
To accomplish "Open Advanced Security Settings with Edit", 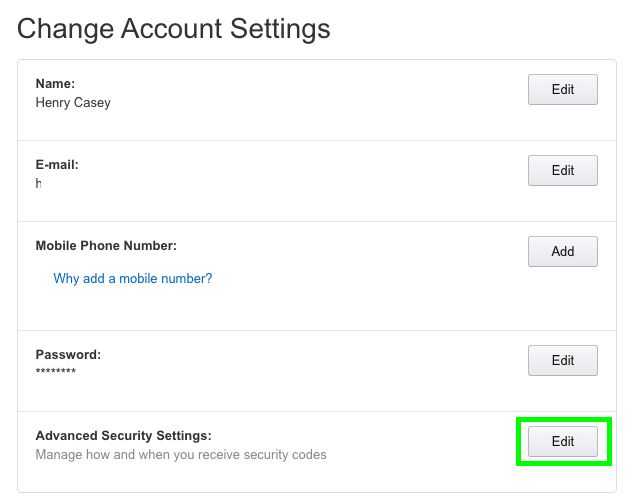I will [x=562, y=441].
